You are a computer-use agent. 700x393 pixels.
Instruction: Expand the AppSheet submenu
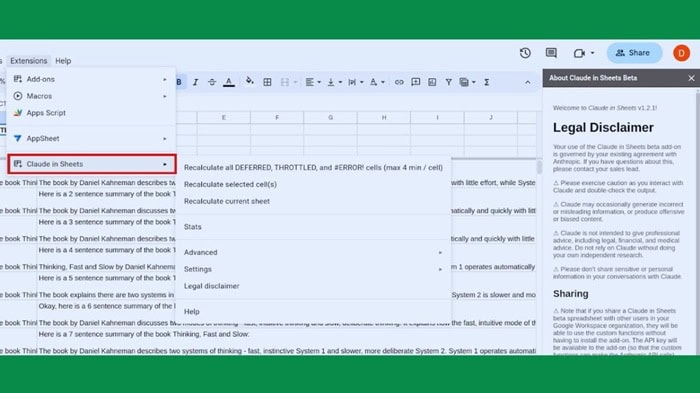pos(91,138)
